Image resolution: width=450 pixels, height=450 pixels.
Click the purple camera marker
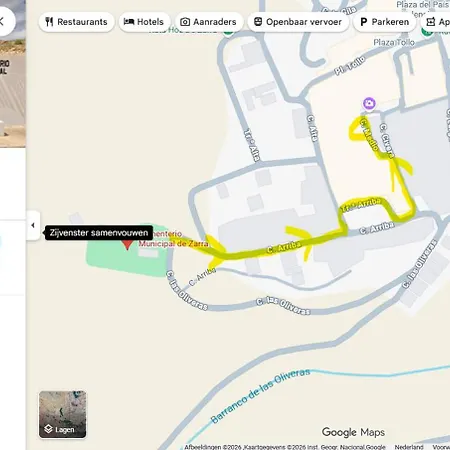tap(369, 103)
